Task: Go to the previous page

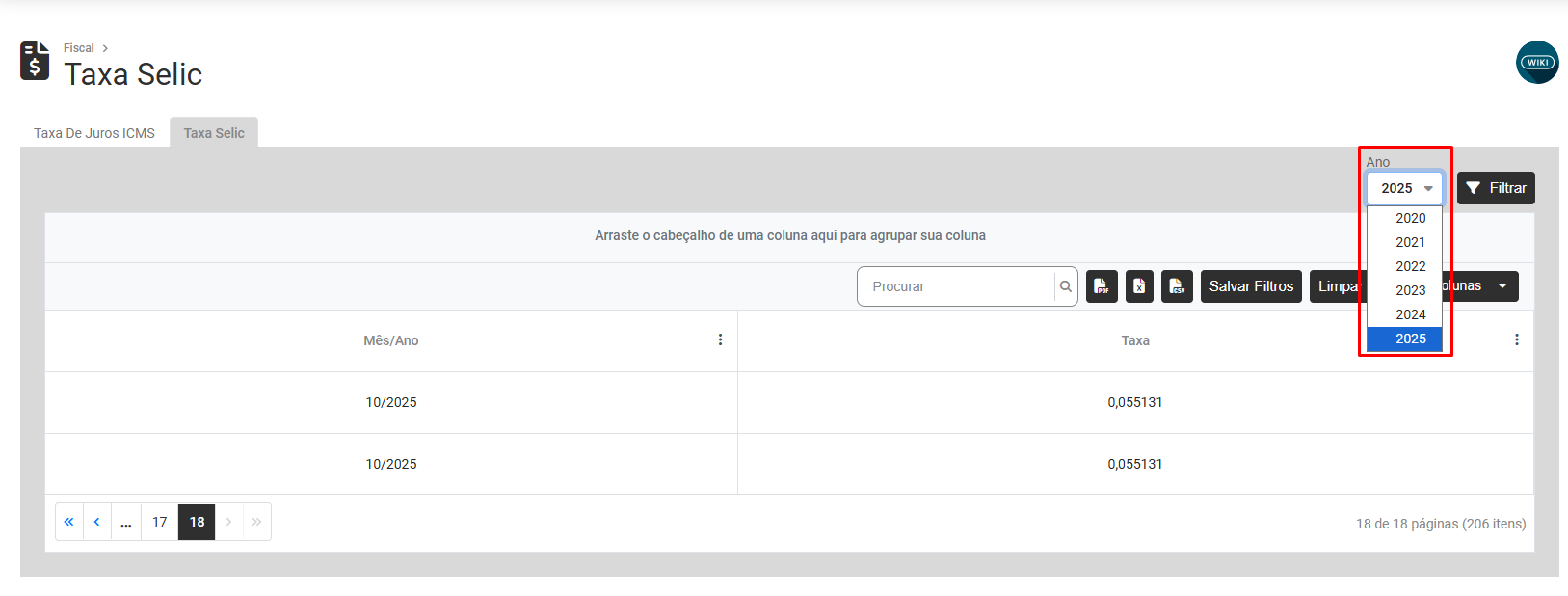Action: (96, 522)
